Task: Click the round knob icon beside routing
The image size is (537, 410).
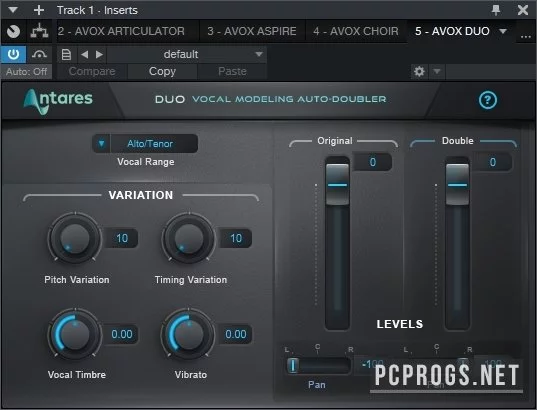Action: pyautogui.click(x=13, y=31)
